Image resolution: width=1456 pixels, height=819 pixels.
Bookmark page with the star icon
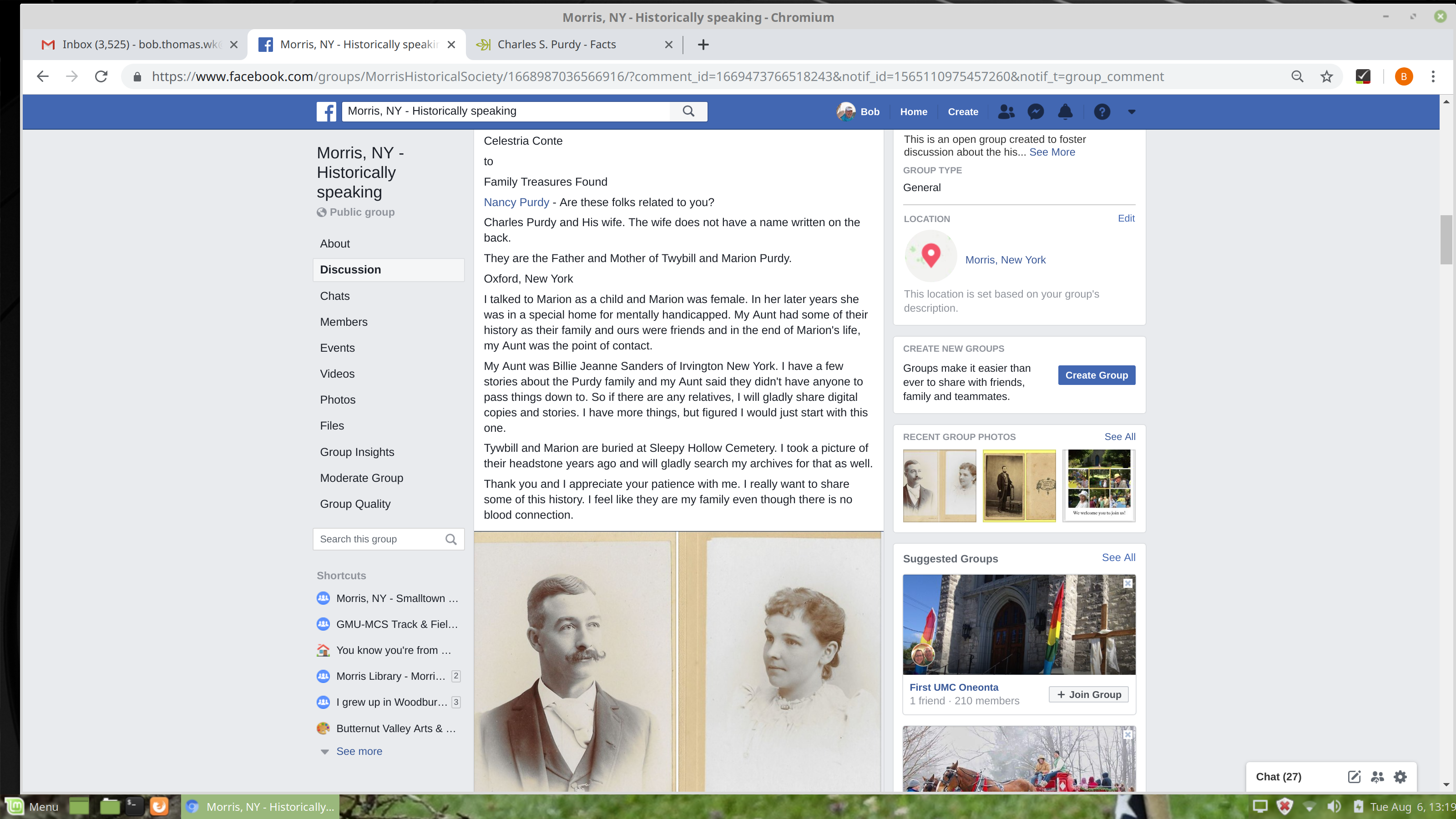(1327, 76)
